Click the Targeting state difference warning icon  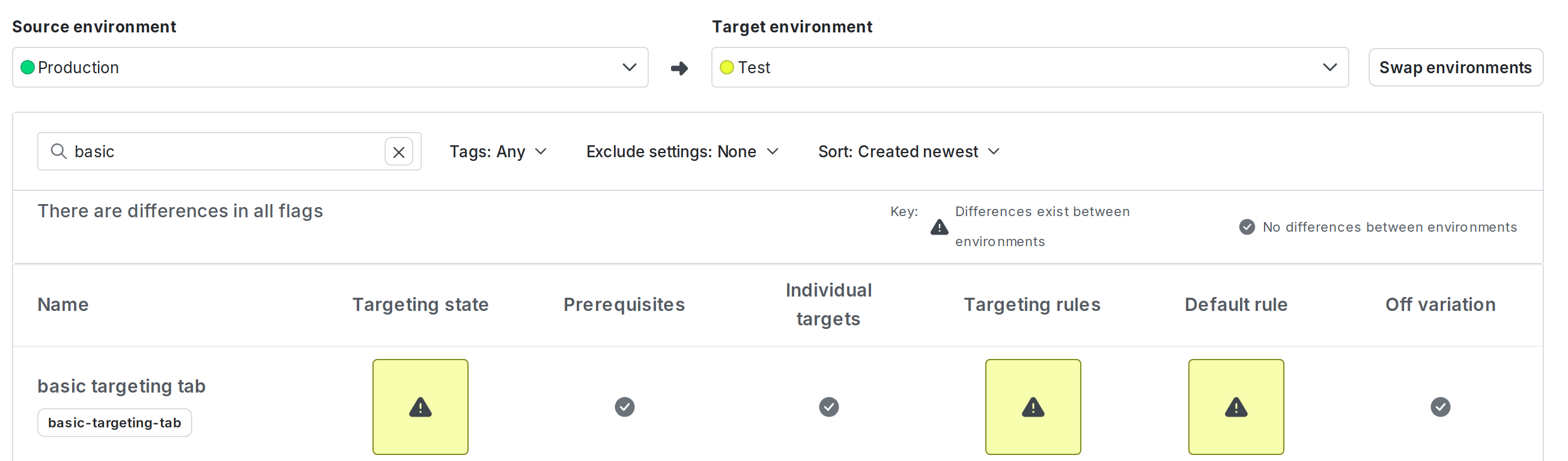pos(420,407)
